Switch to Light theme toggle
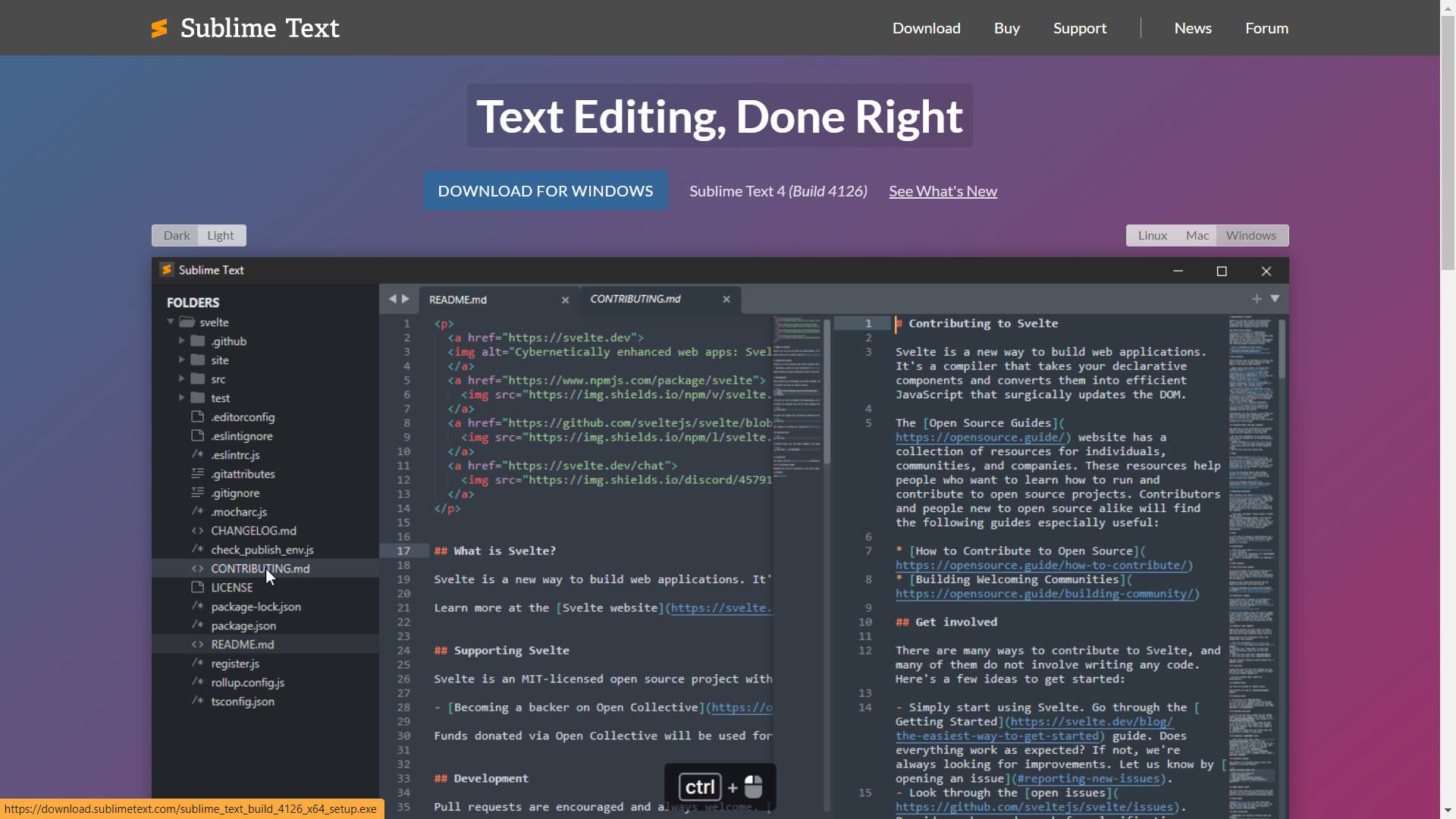 [x=221, y=236]
